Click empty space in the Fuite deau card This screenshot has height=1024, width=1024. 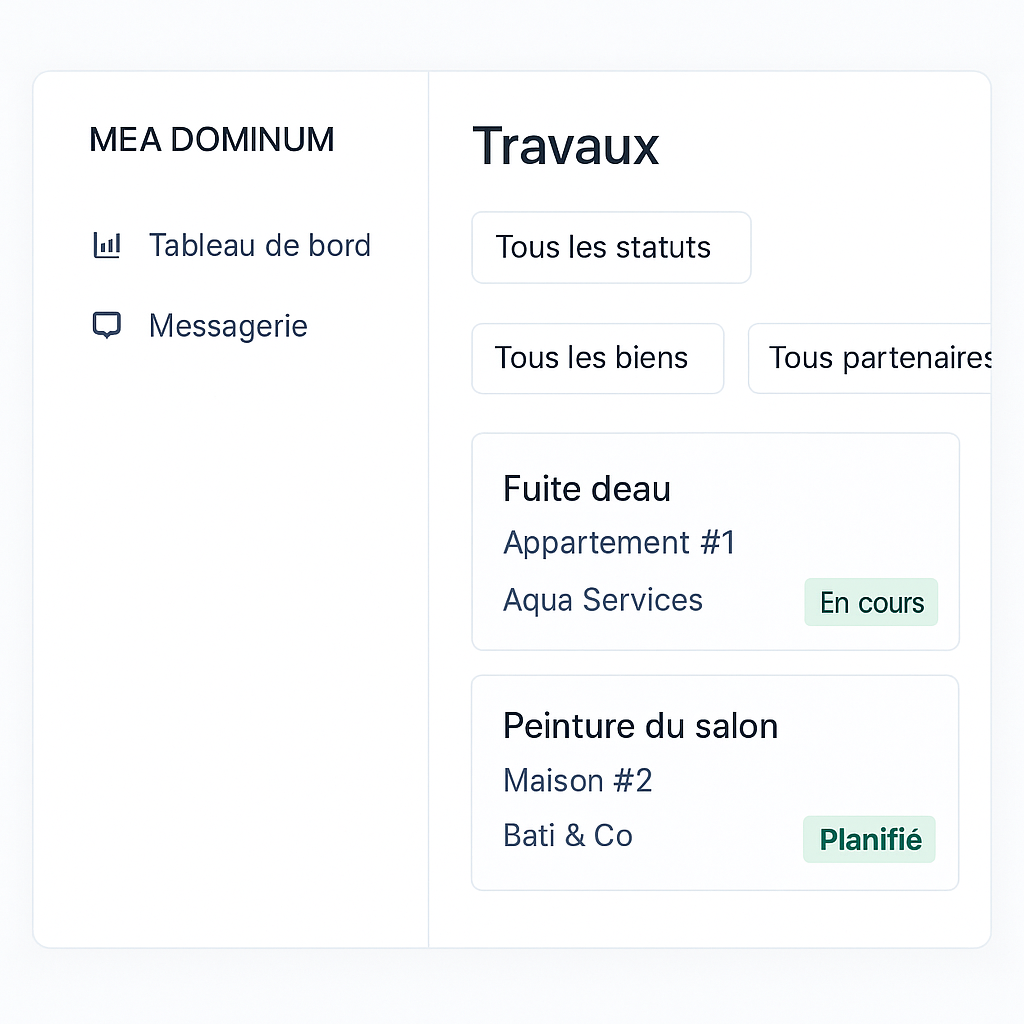coord(850,500)
